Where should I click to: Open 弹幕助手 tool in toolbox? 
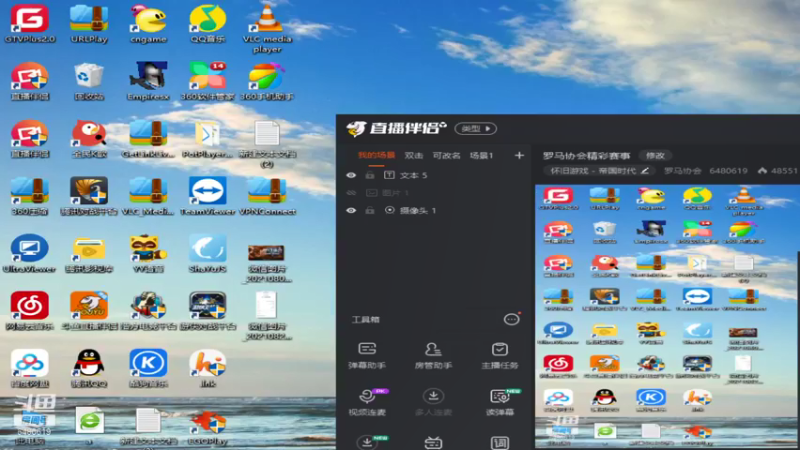tap(367, 356)
